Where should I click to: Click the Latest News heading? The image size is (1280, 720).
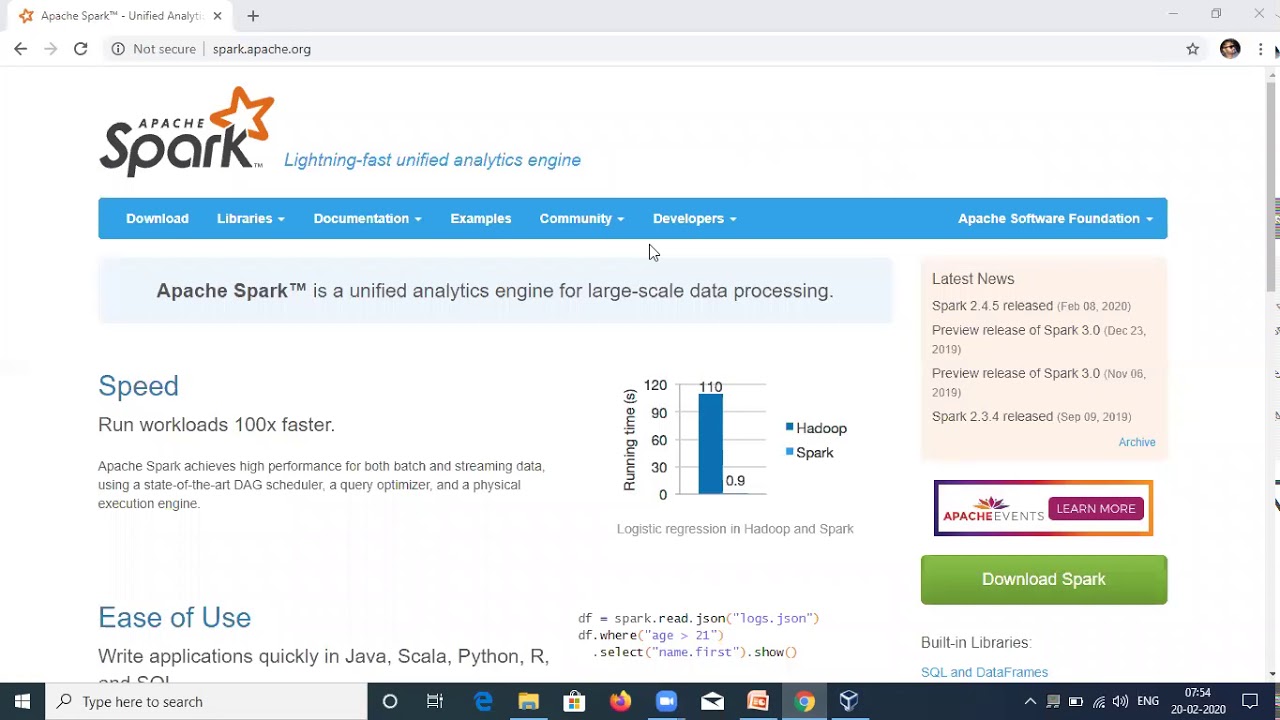[x=973, y=279]
